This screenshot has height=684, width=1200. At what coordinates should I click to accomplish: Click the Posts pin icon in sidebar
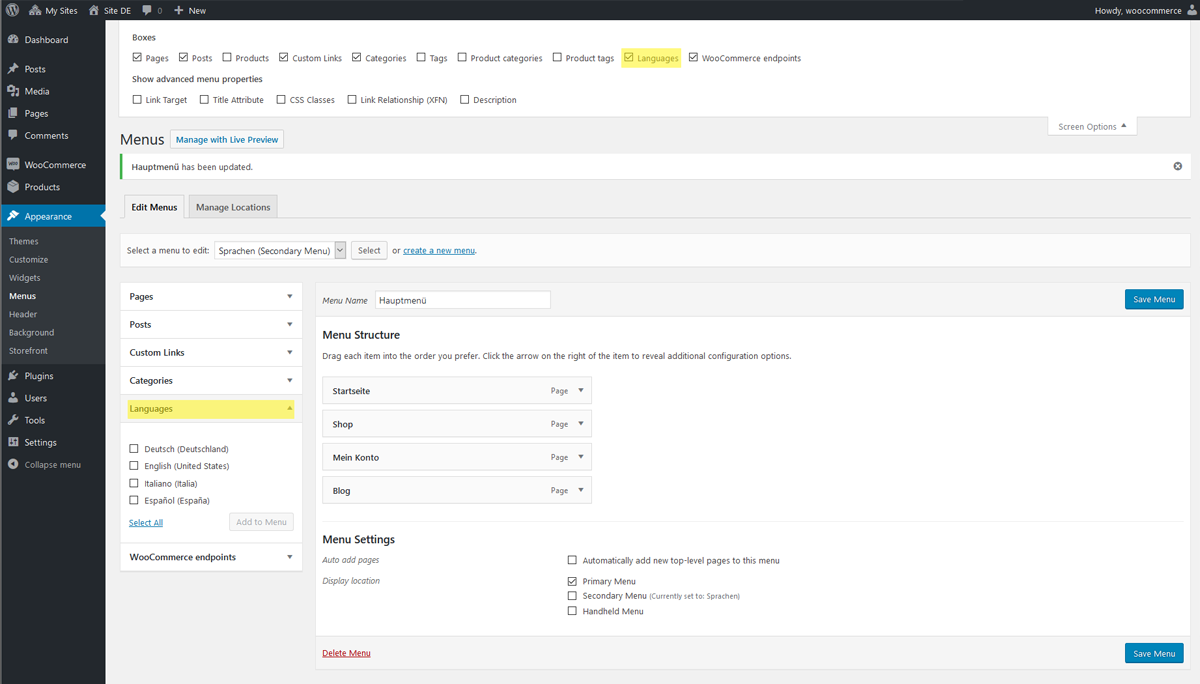coord(13,69)
